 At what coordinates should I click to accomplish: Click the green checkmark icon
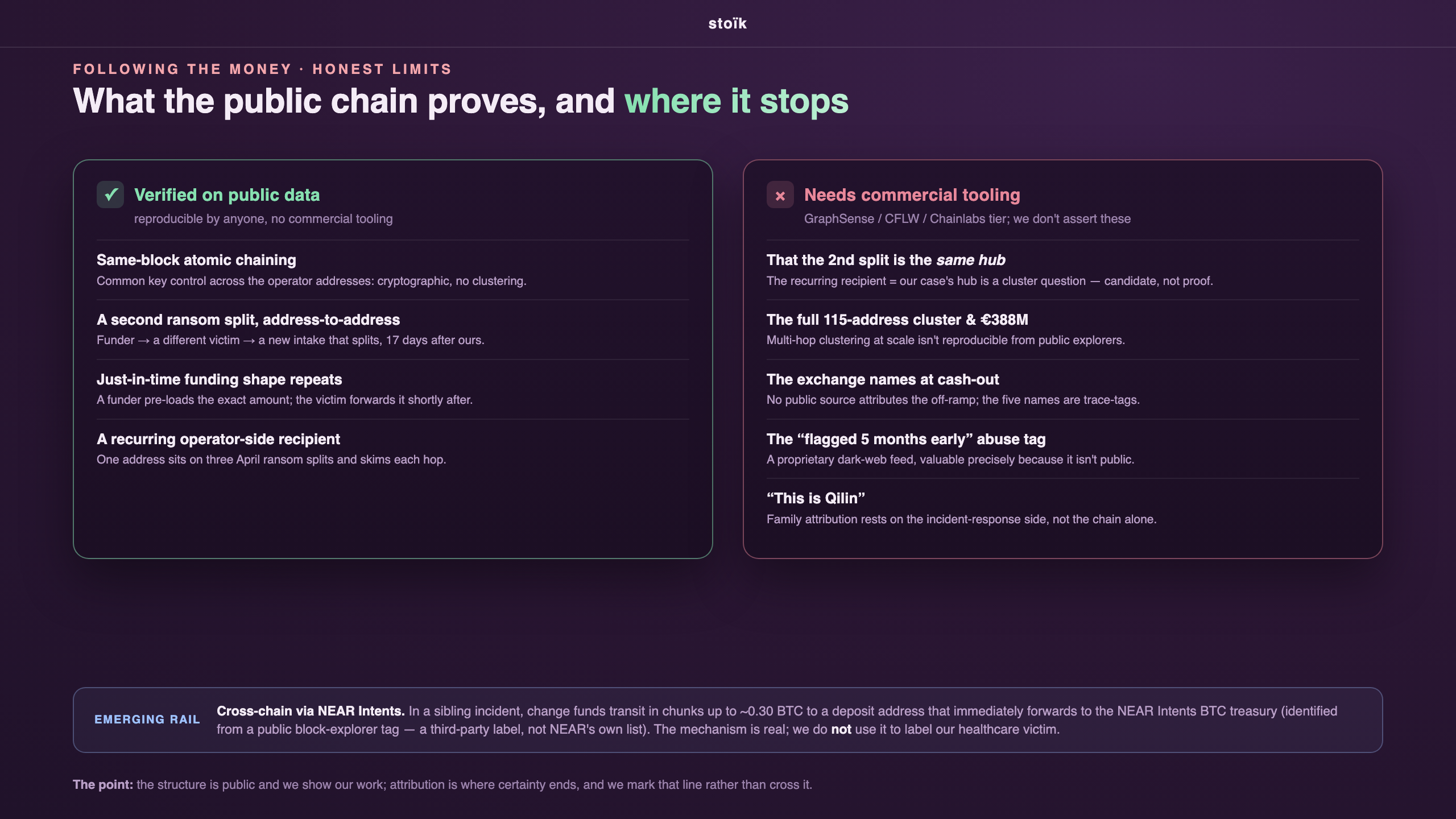coord(110,195)
